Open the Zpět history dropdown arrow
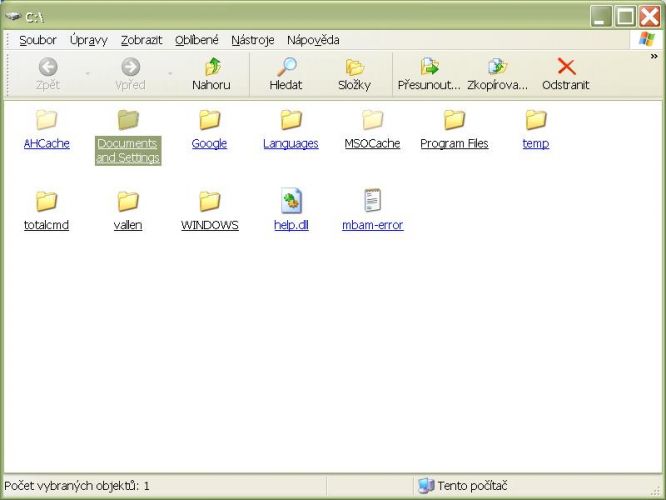Viewport: 666px width, 500px height. (88, 73)
